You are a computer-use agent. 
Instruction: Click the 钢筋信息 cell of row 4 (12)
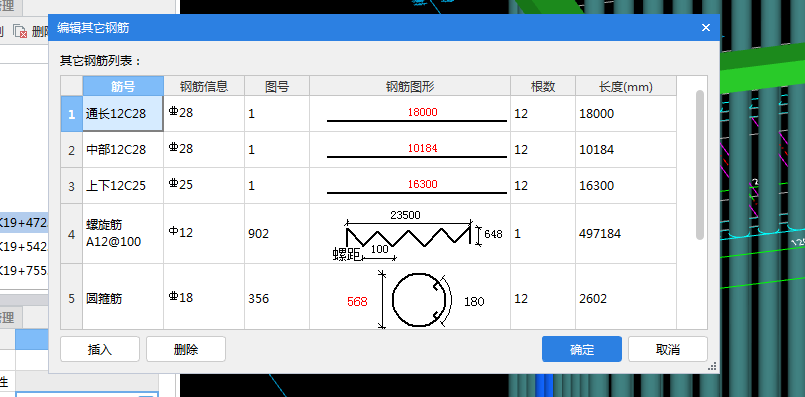[x=204, y=234]
